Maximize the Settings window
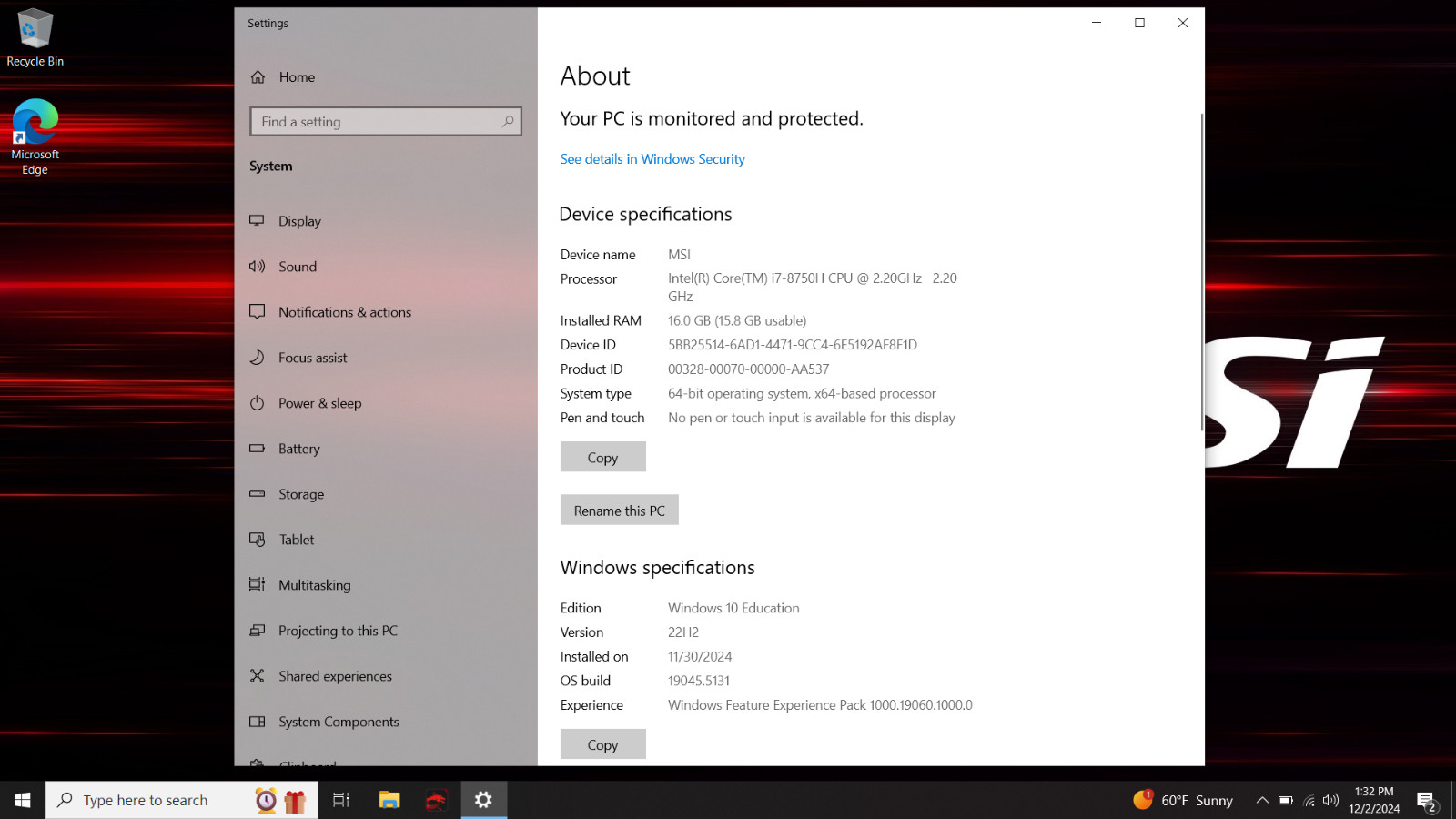The height and width of the screenshot is (819, 1456). 1139,23
